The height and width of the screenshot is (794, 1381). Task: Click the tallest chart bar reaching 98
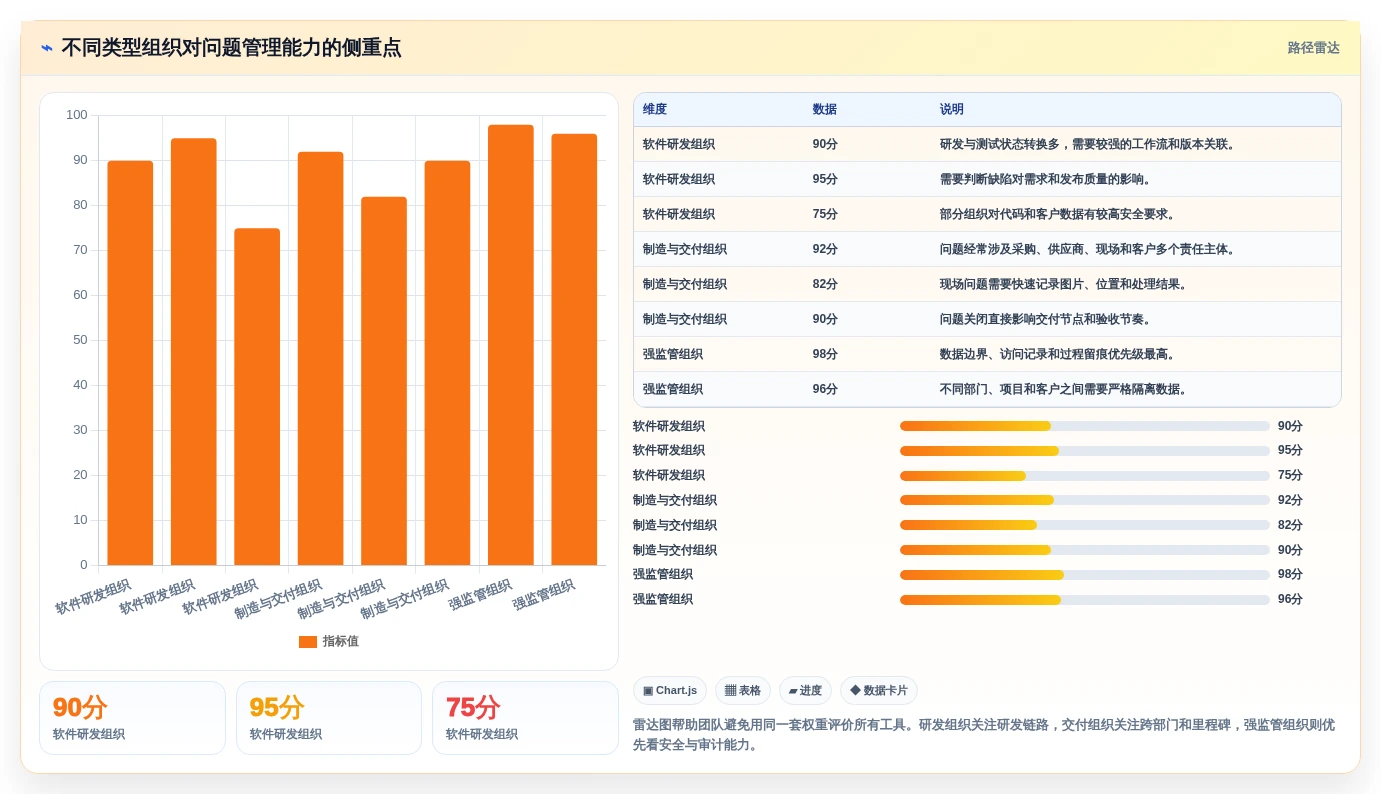(511, 345)
